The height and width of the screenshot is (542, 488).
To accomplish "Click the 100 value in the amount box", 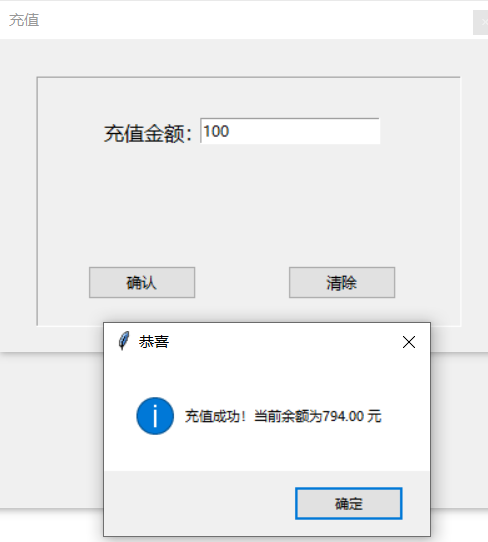I will (x=216, y=131).
